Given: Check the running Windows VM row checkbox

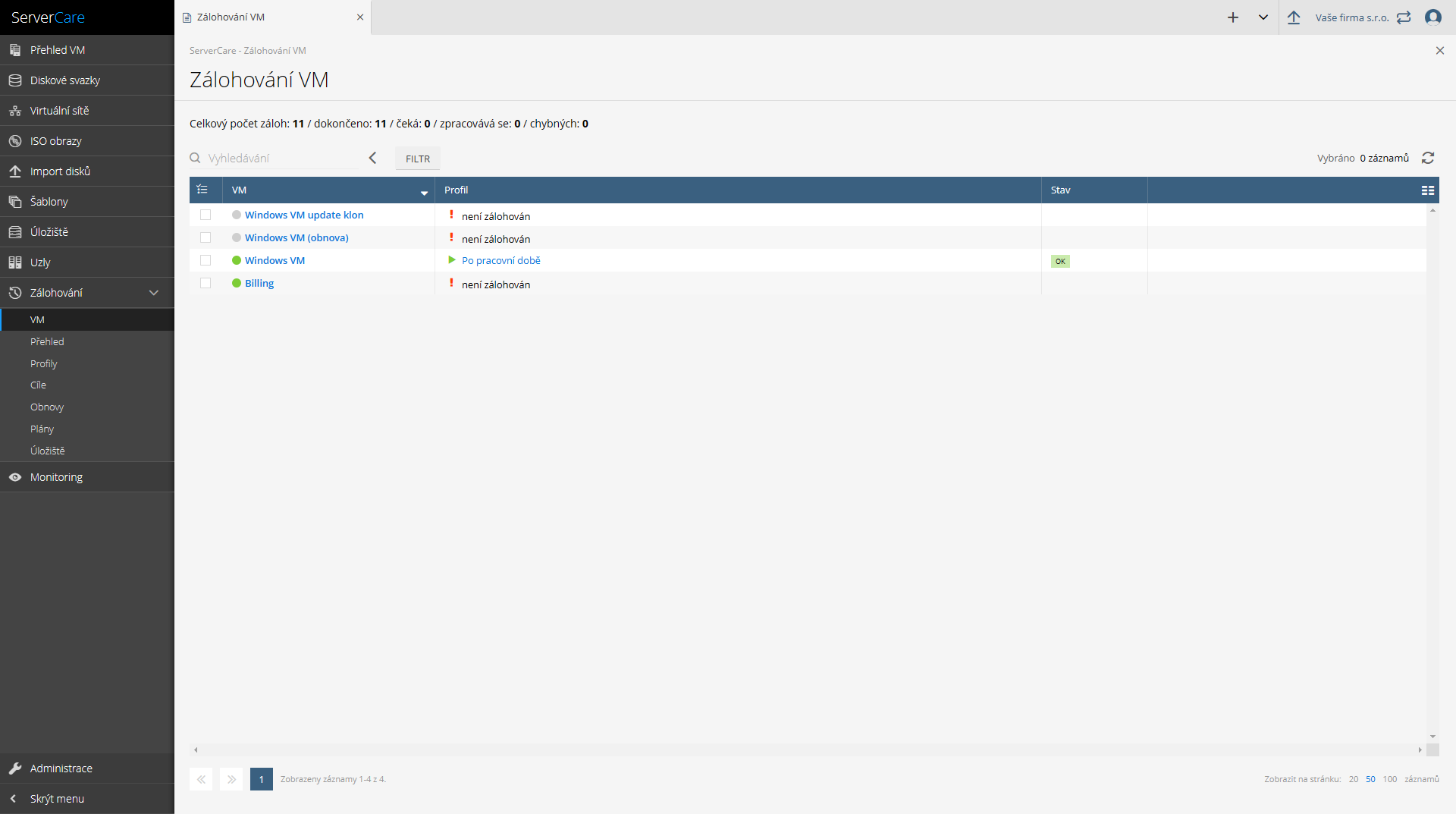Looking at the screenshot, I should 206,260.
